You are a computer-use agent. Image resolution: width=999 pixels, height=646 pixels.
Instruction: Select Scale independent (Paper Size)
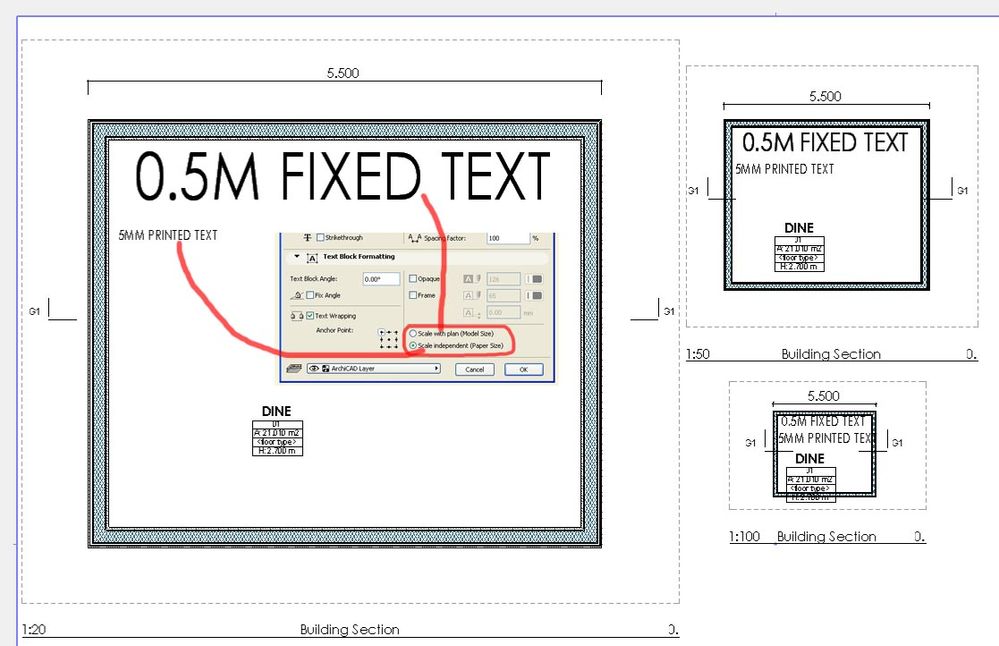(x=413, y=345)
